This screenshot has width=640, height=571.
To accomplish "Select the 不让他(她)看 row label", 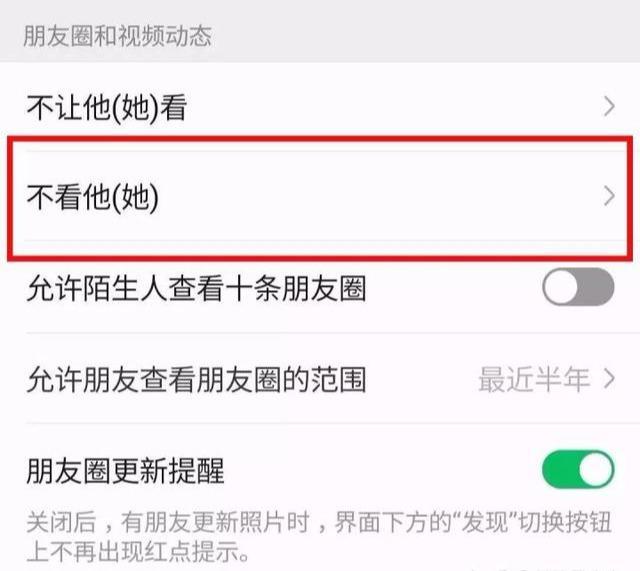I will [107, 107].
